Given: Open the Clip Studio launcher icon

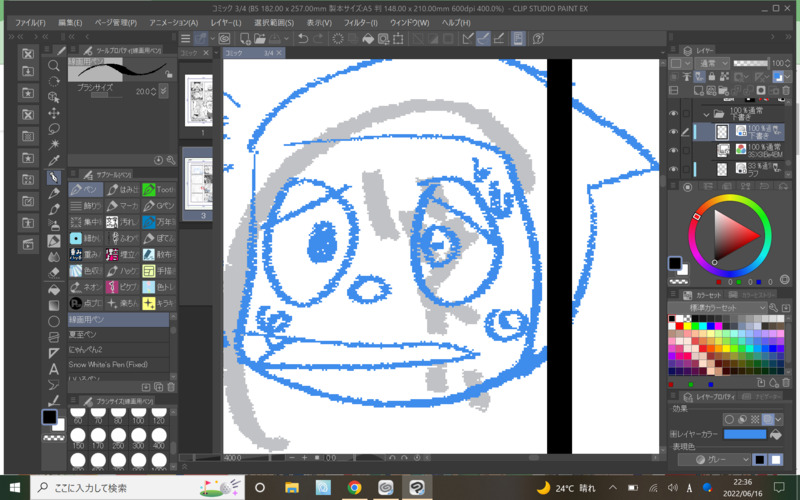Looking at the screenshot, I should click(224, 38).
